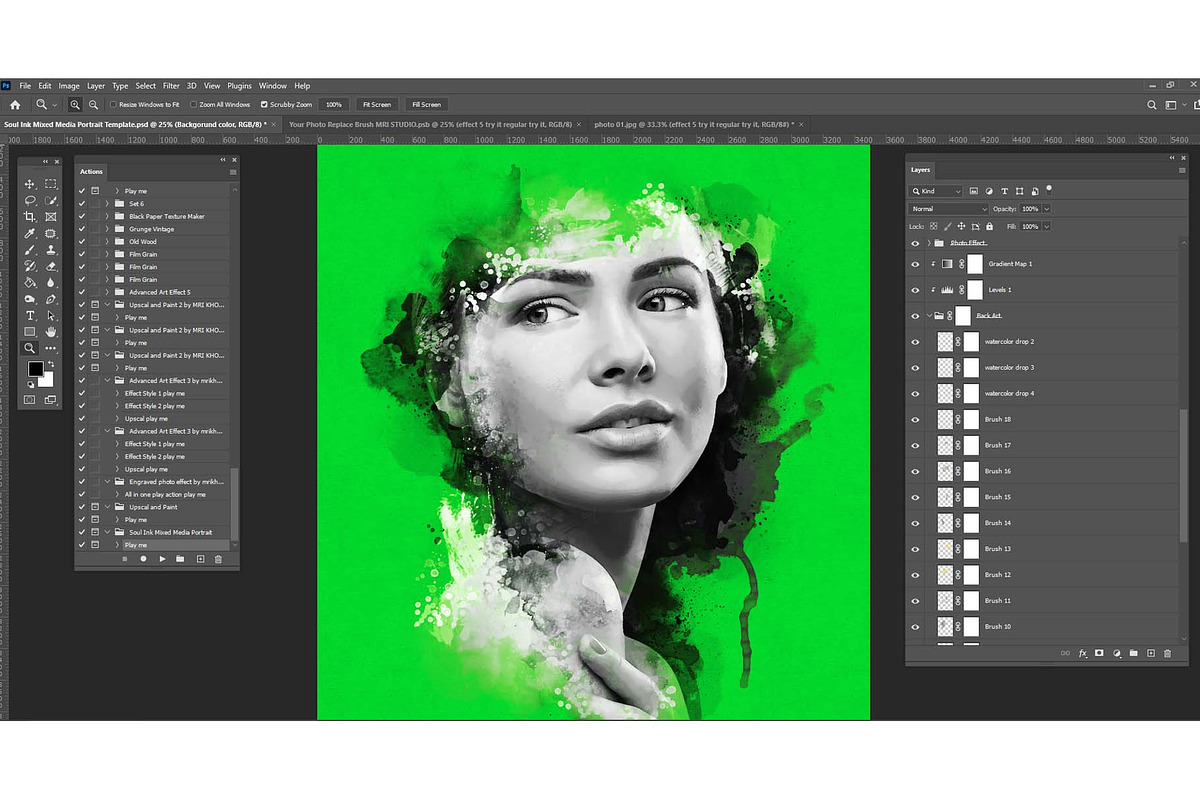Create new adjustment layer icon
Screen dimensions: 1200x800
(x=1116, y=653)
